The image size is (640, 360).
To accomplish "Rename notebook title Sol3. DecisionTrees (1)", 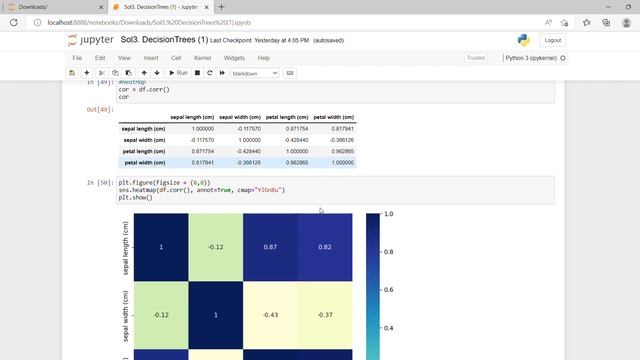I will point(164,40).
